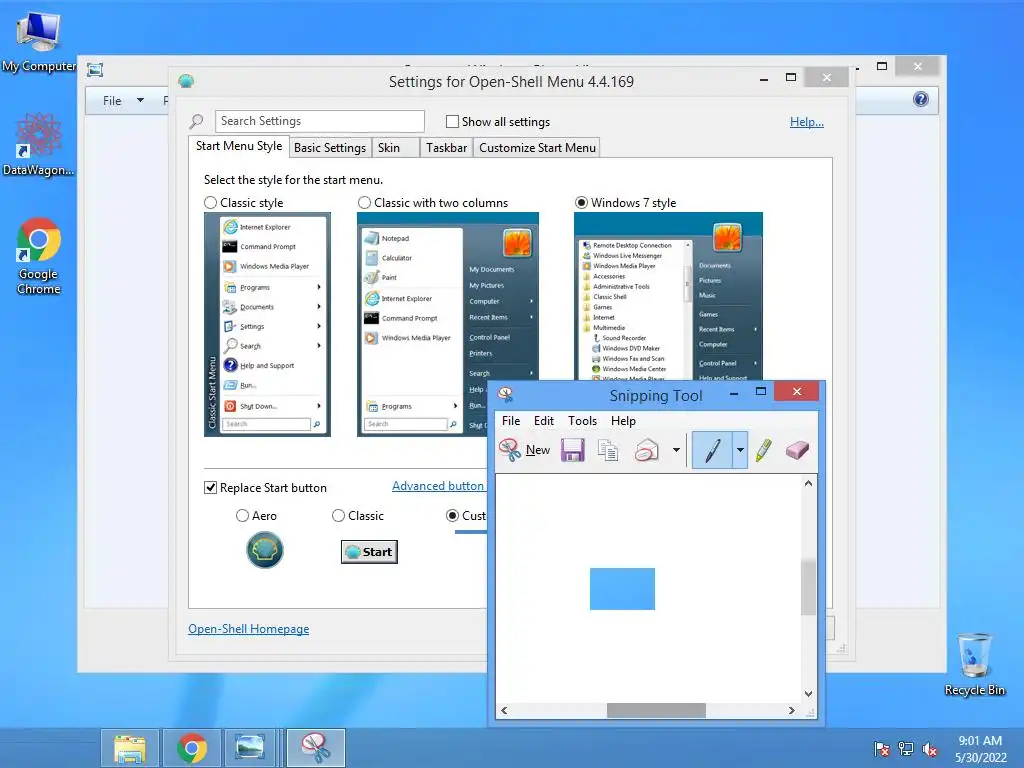Image resolution: width=1024 pixels, height=768 pixels.
Task: Save the snip with floppy disk icon
Action: [573, 450]
